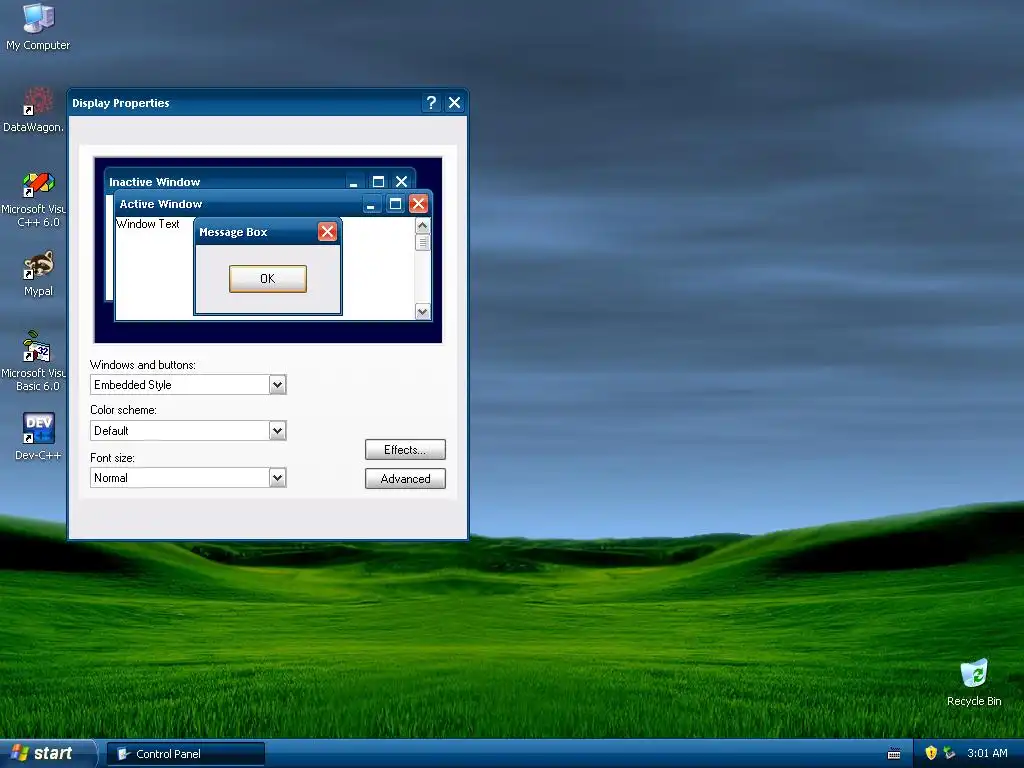Click the Inactive Window minimize icon in preview

[353, 182]
